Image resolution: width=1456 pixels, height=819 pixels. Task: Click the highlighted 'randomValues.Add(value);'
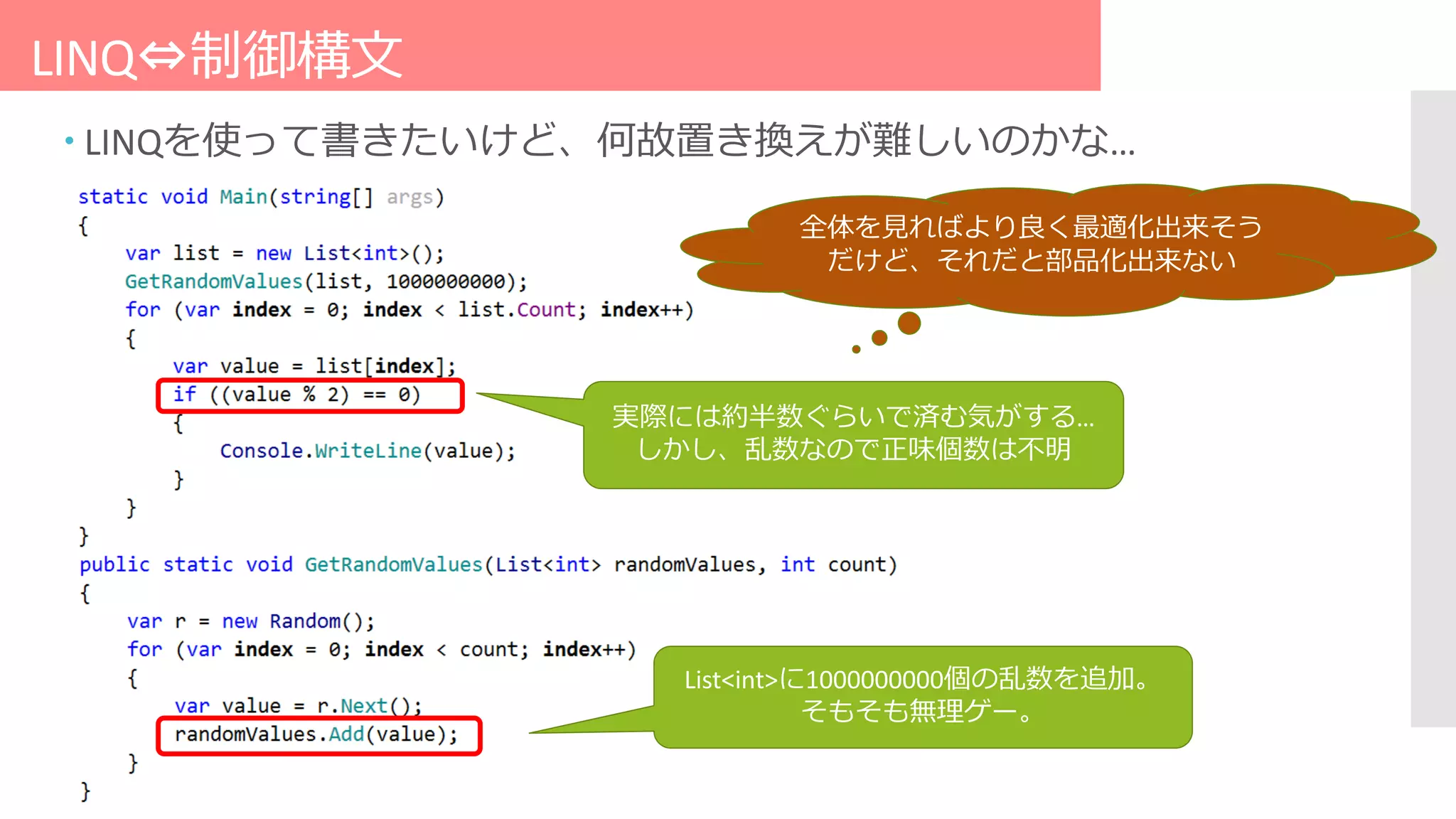pyautogui.click(x=319, y=736)
